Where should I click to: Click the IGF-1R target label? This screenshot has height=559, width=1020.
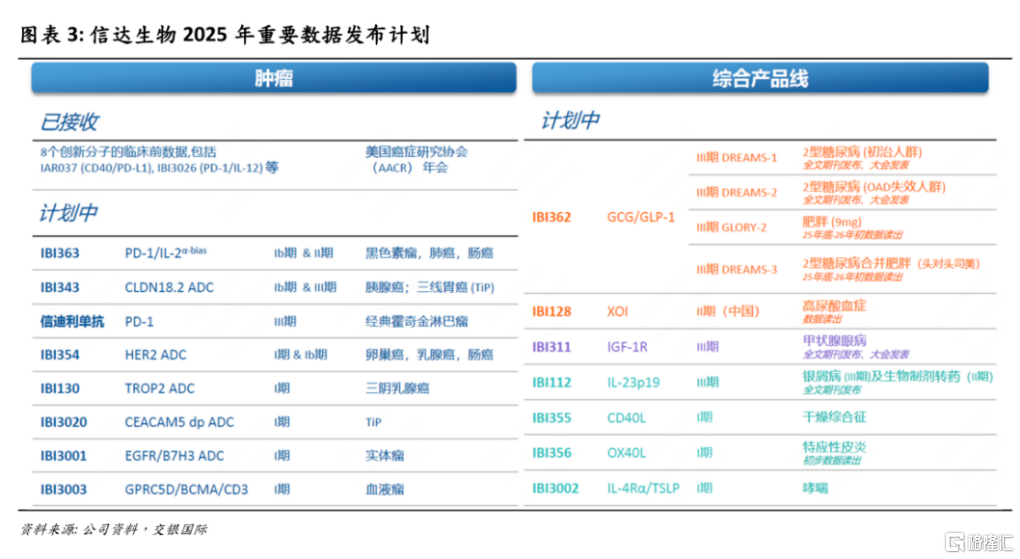point(627,347)
